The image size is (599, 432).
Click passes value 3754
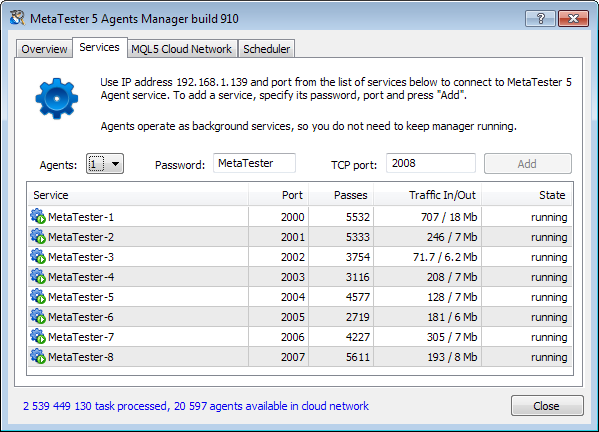click(358, 257)
